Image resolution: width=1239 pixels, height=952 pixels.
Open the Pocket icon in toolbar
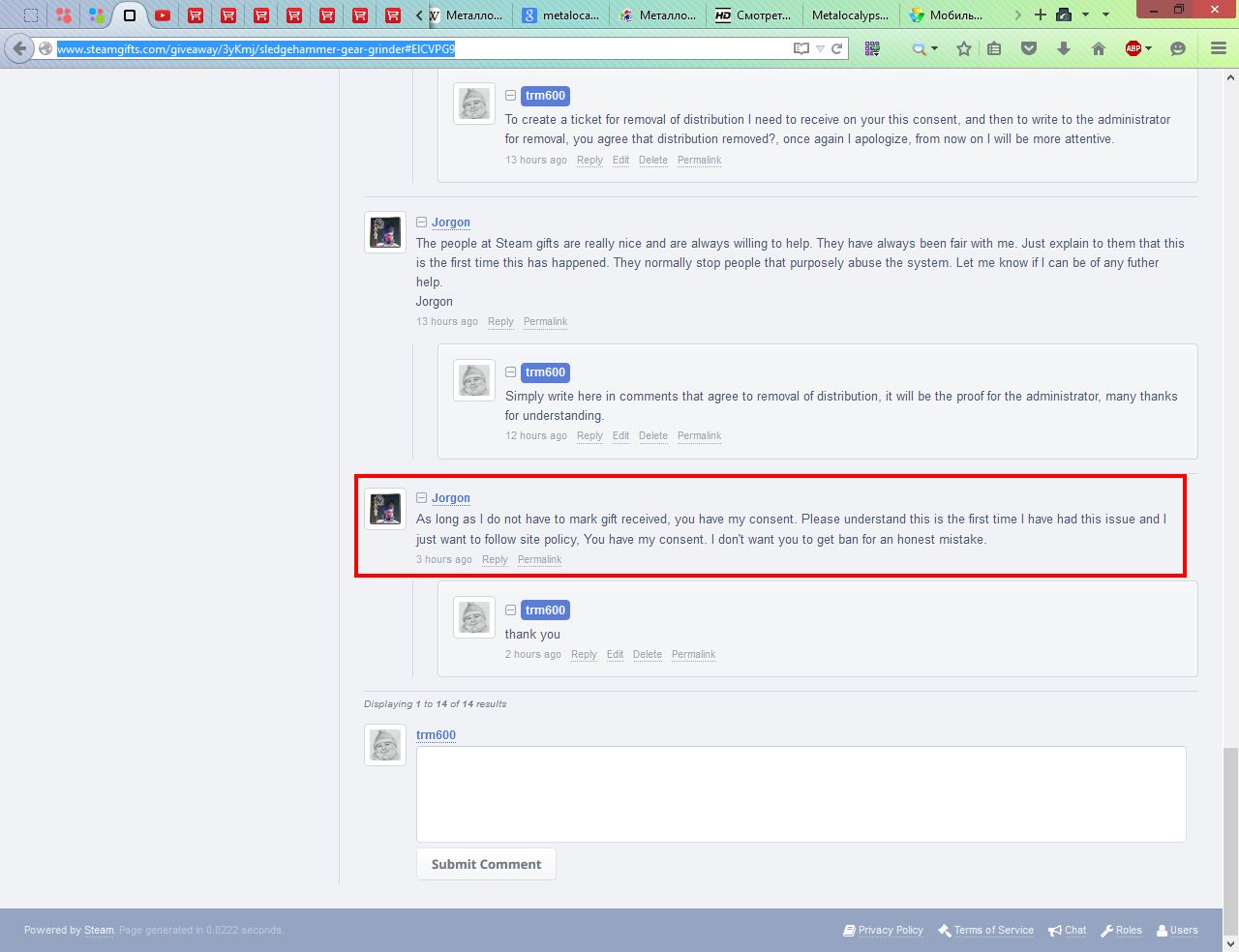(x=1029, y=48)
